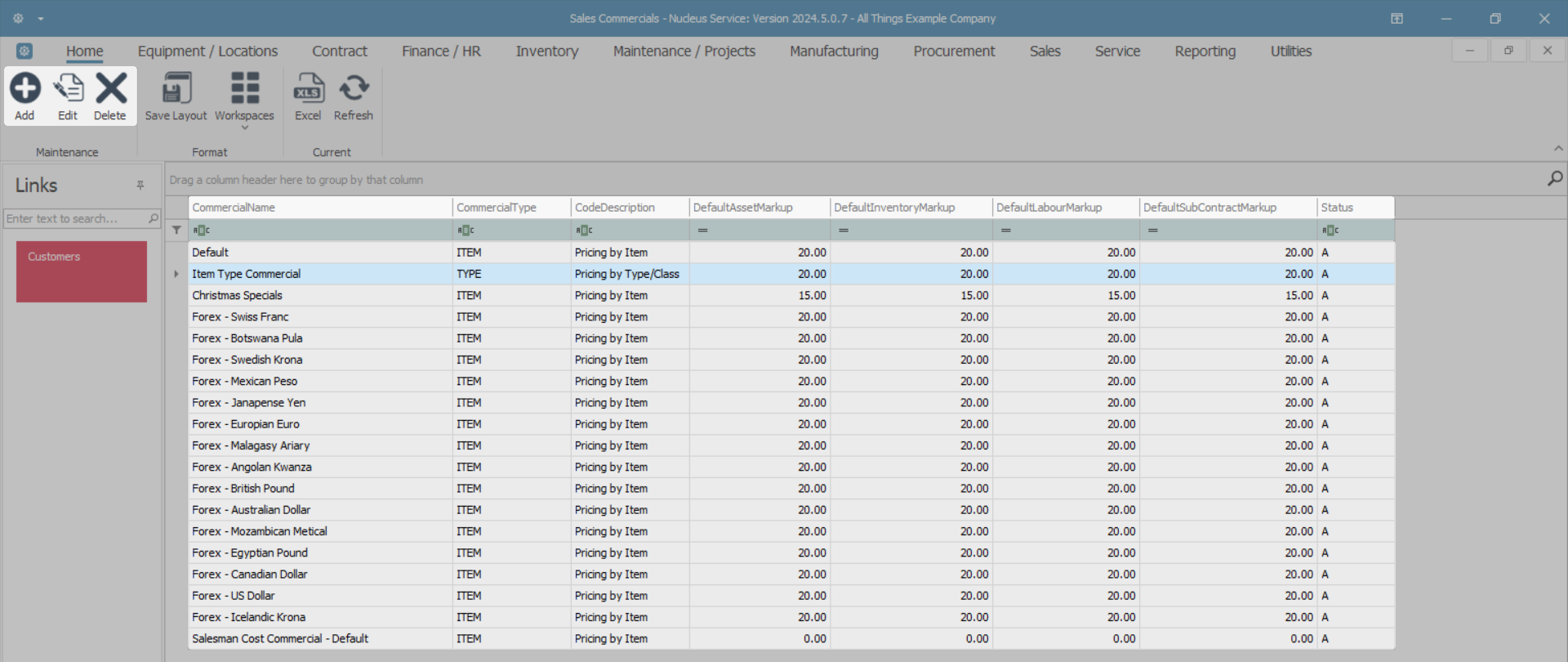Expand the Item Type Commercial row indicator
The image size is (1568, 662).
[176, 274]
